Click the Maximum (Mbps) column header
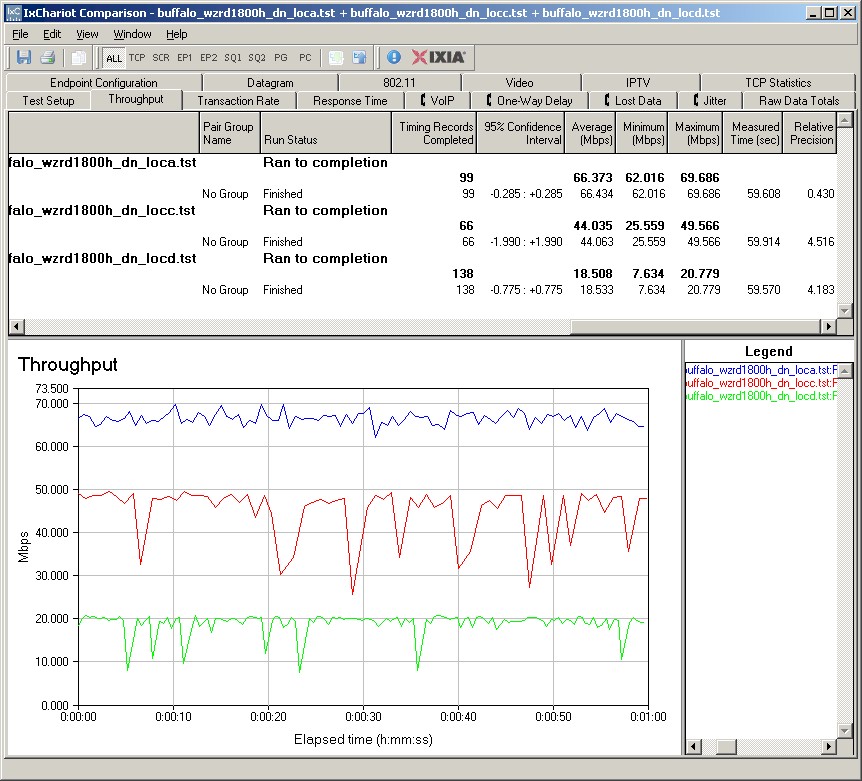Viewport: 862px width, 781px height. click(x=695, y=132)
